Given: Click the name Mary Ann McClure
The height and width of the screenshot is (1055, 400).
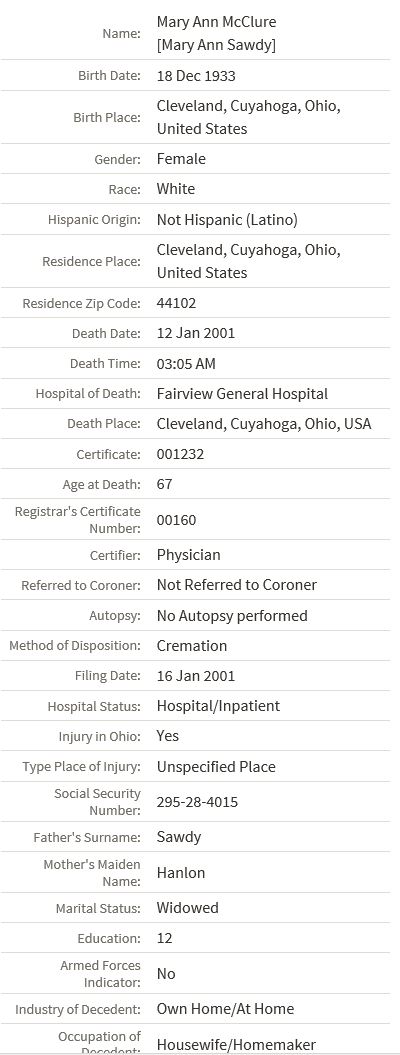Looking at the screenshot, I should (216, 22).
